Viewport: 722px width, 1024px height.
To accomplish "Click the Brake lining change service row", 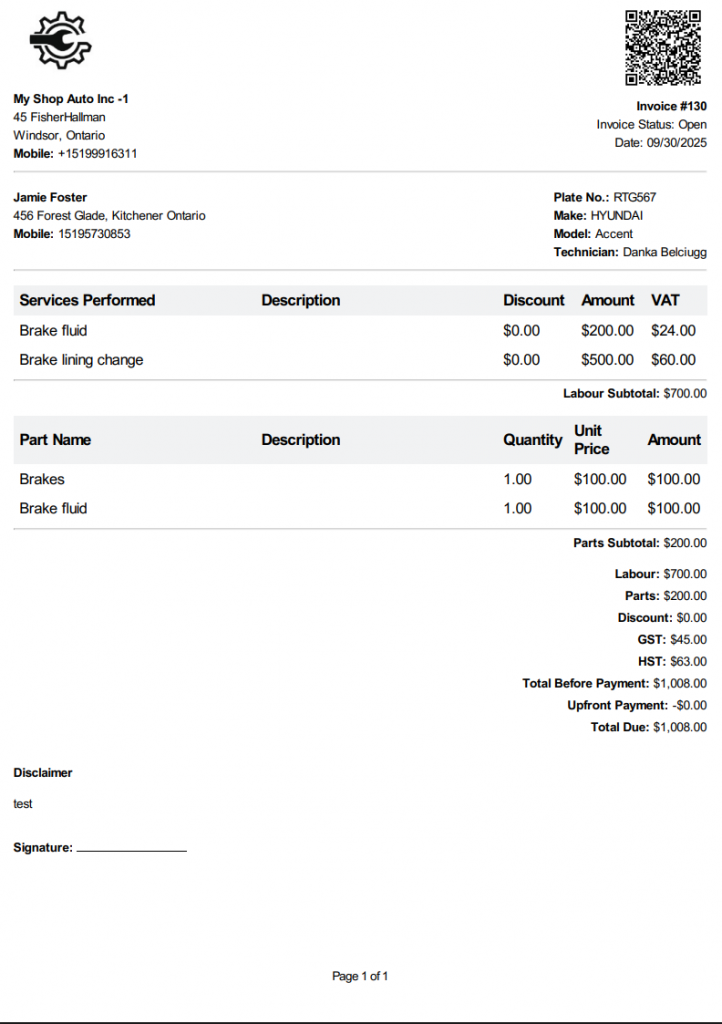I will point(81,360).
